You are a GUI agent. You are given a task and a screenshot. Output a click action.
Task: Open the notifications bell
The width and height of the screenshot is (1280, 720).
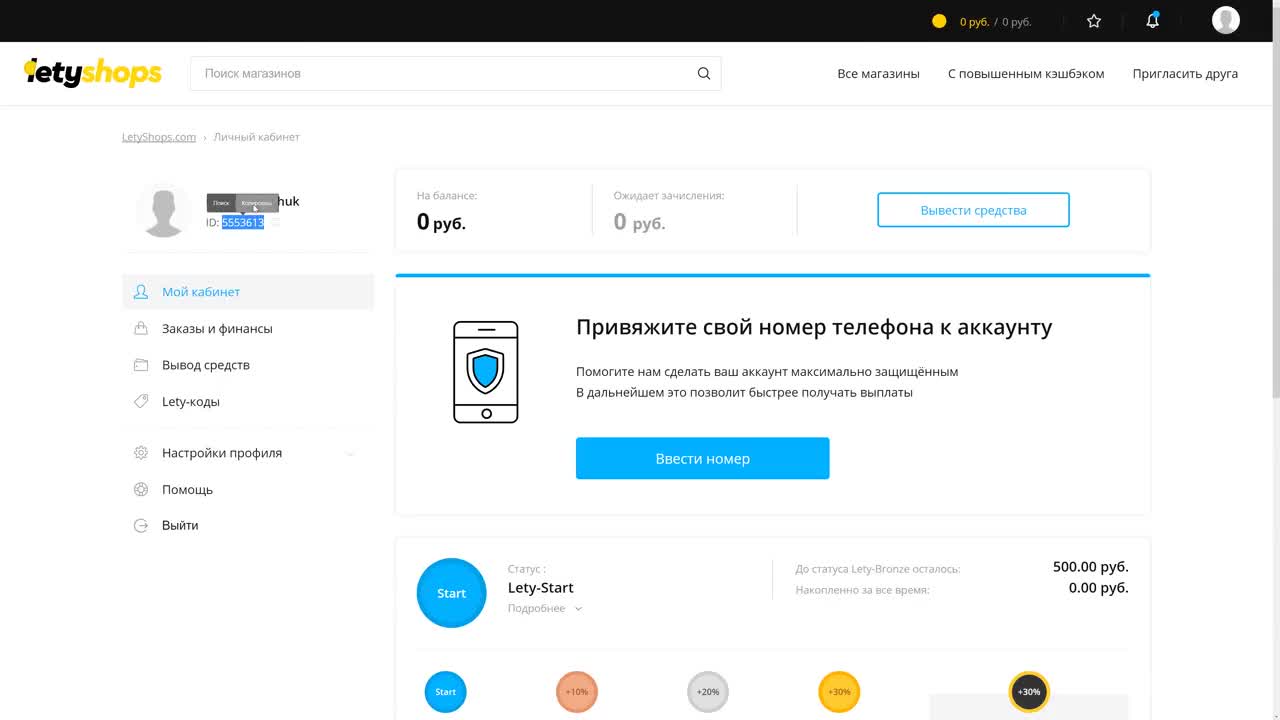pos(1152,21)
